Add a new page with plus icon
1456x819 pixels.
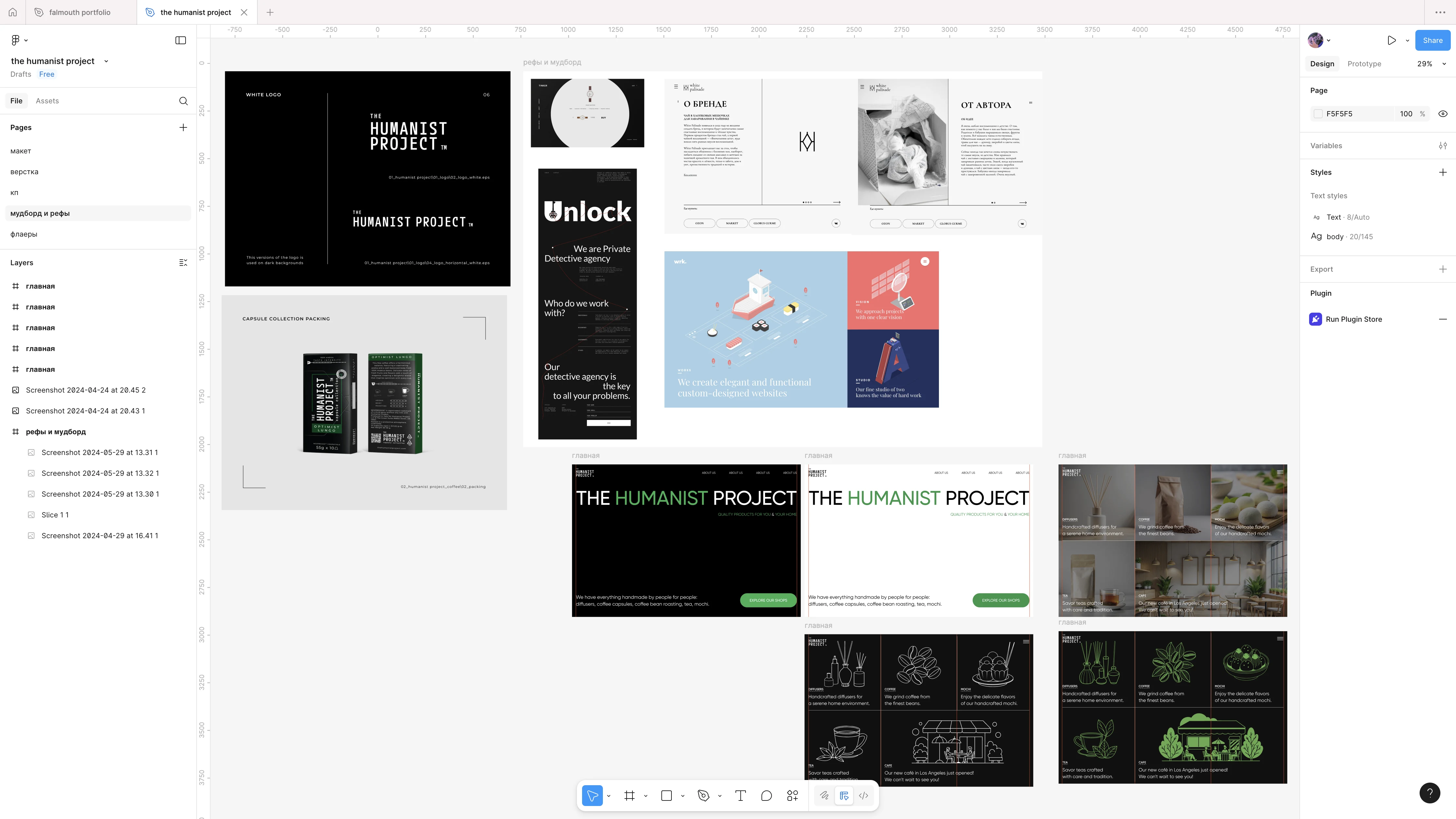point(183,127)
